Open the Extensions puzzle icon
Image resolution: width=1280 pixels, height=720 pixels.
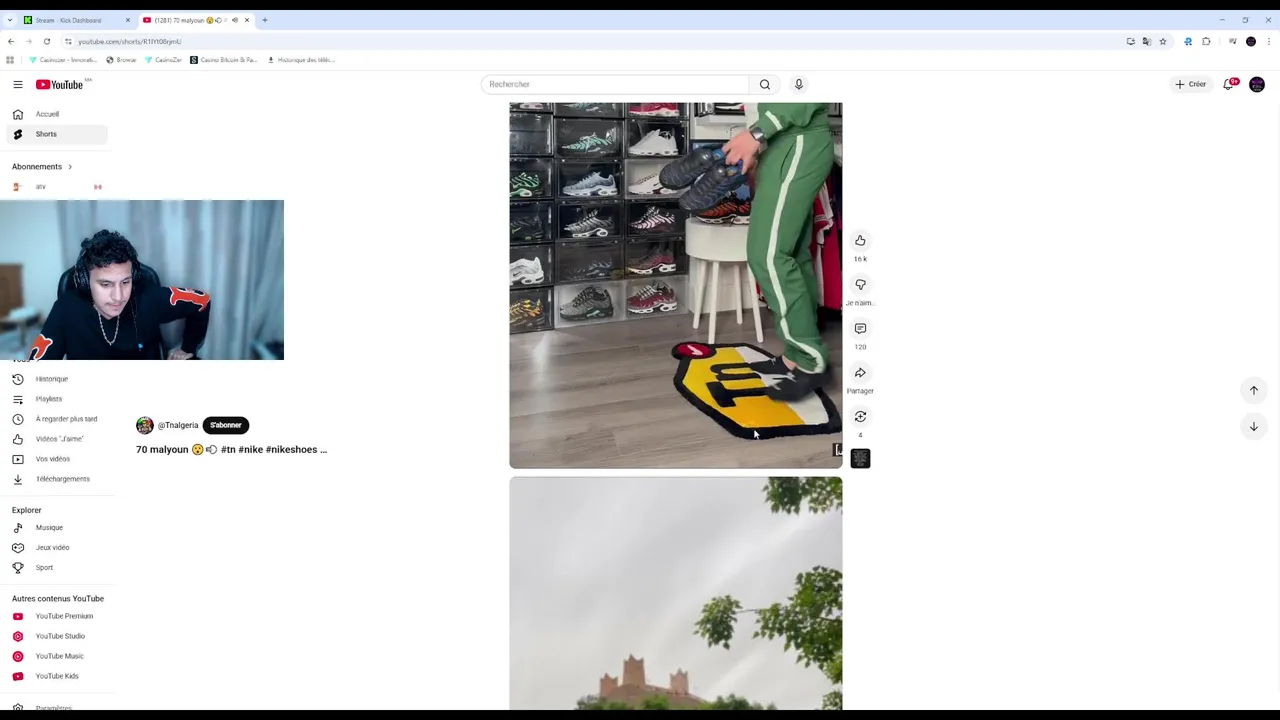[x=1206, y=42]
